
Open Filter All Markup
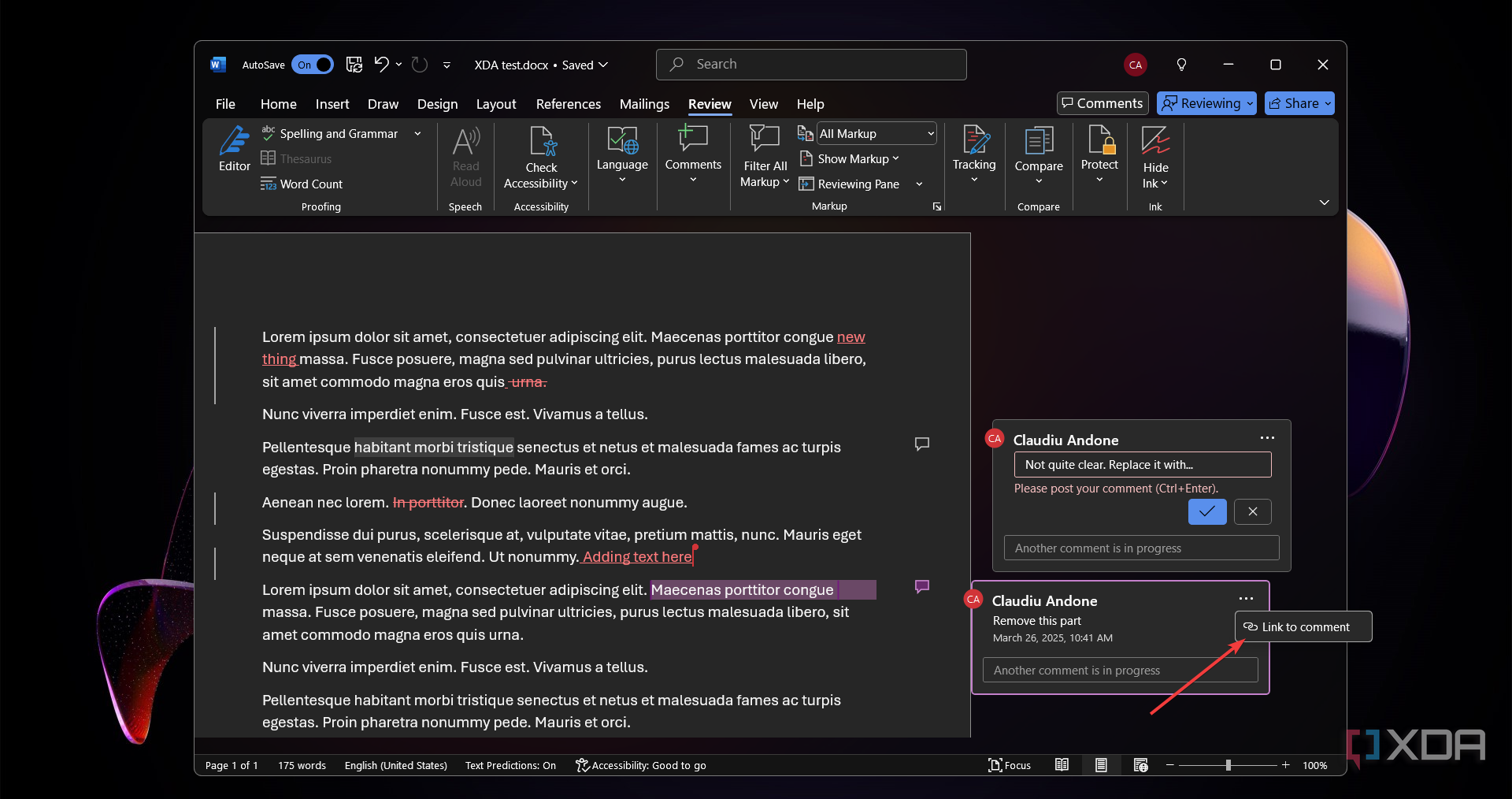765,158
